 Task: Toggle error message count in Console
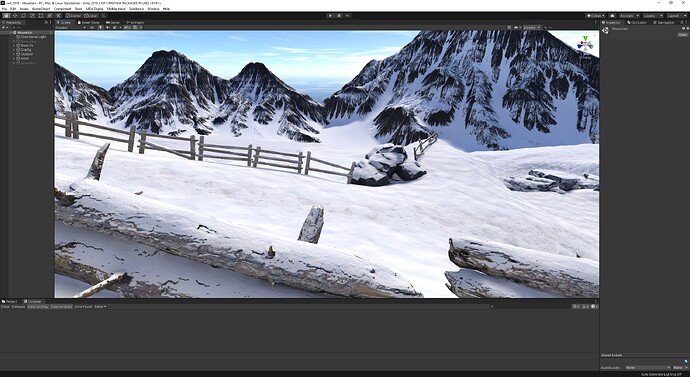[x=595, y=306]
